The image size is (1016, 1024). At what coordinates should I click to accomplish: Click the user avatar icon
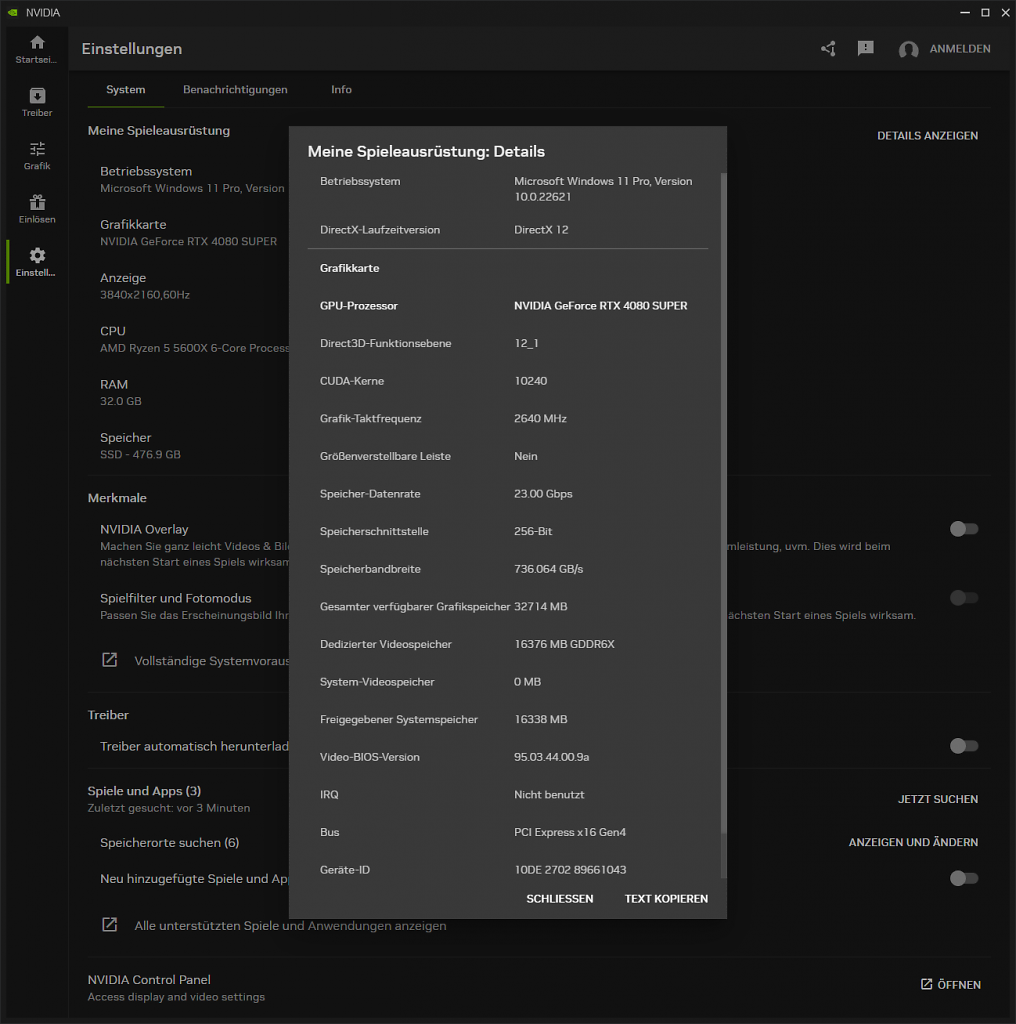click(908, 50)
